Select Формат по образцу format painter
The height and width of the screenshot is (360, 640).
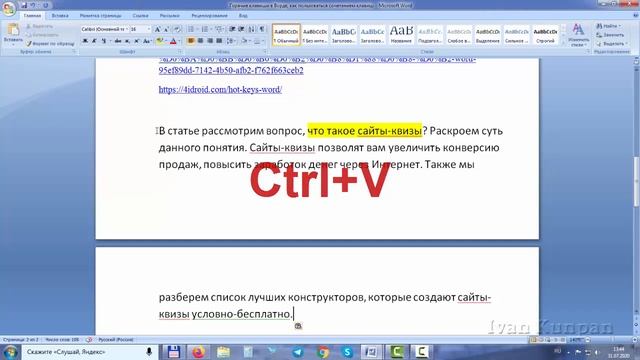(x=51, y=44)
